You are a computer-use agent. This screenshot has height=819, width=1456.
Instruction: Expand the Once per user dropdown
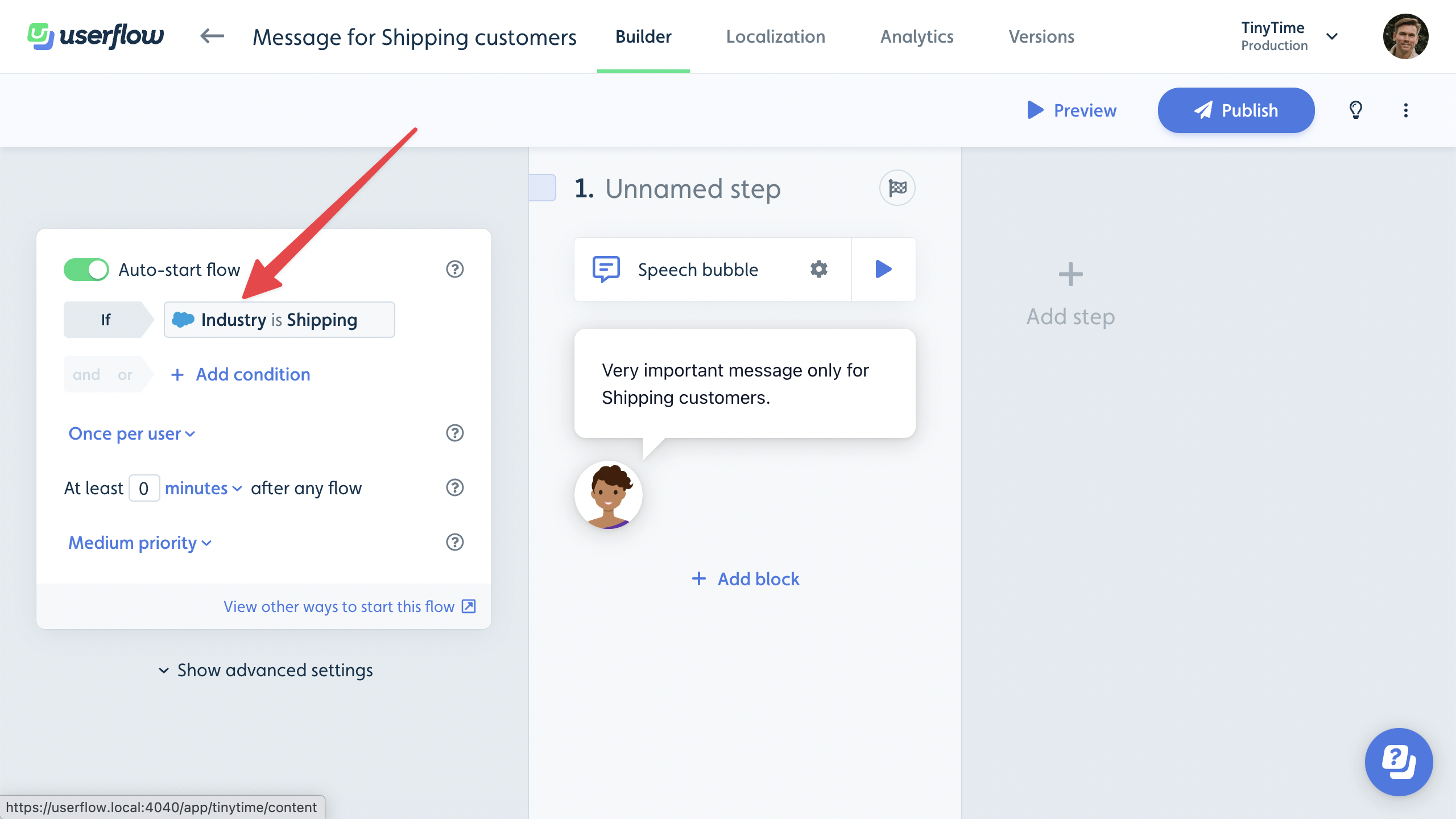[130, 433]
